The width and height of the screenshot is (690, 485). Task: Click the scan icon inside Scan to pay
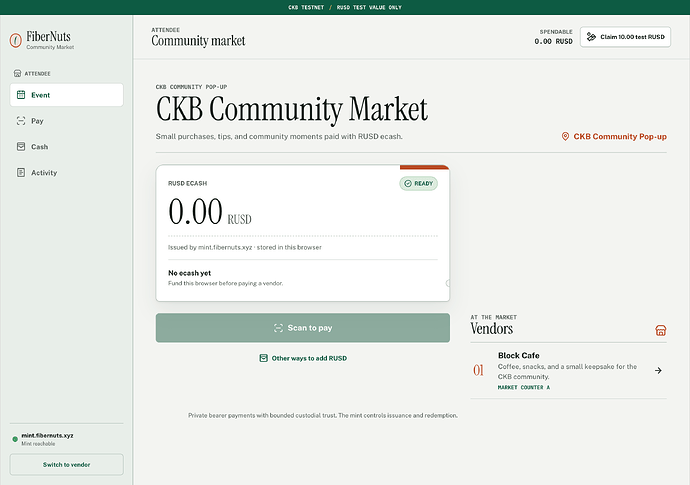(278, 328)
